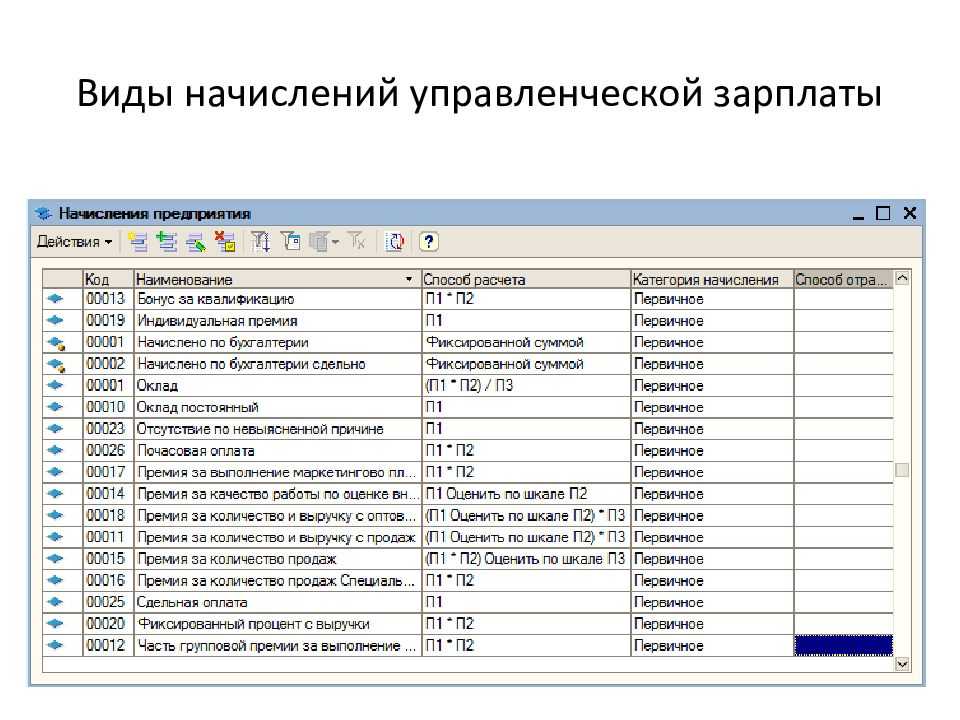Image resolution: width=960 pixels, height=720 pixels.
Task: Click code cell 00013
Action: click(108, 299)
